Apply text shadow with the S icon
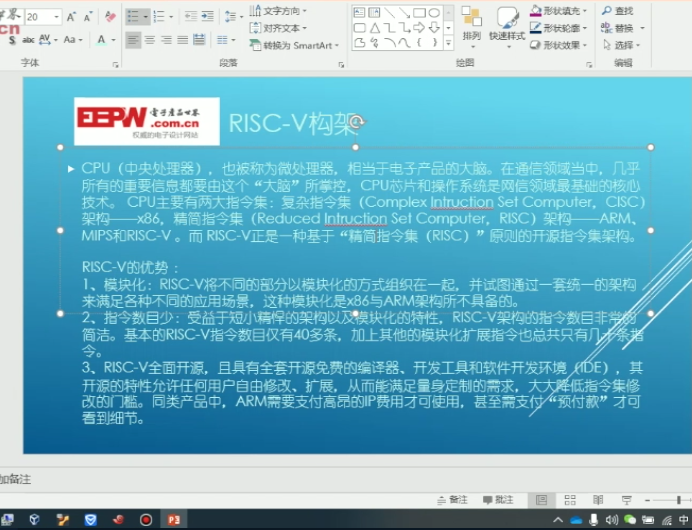The image size is (692, 530). pos(12,40)
